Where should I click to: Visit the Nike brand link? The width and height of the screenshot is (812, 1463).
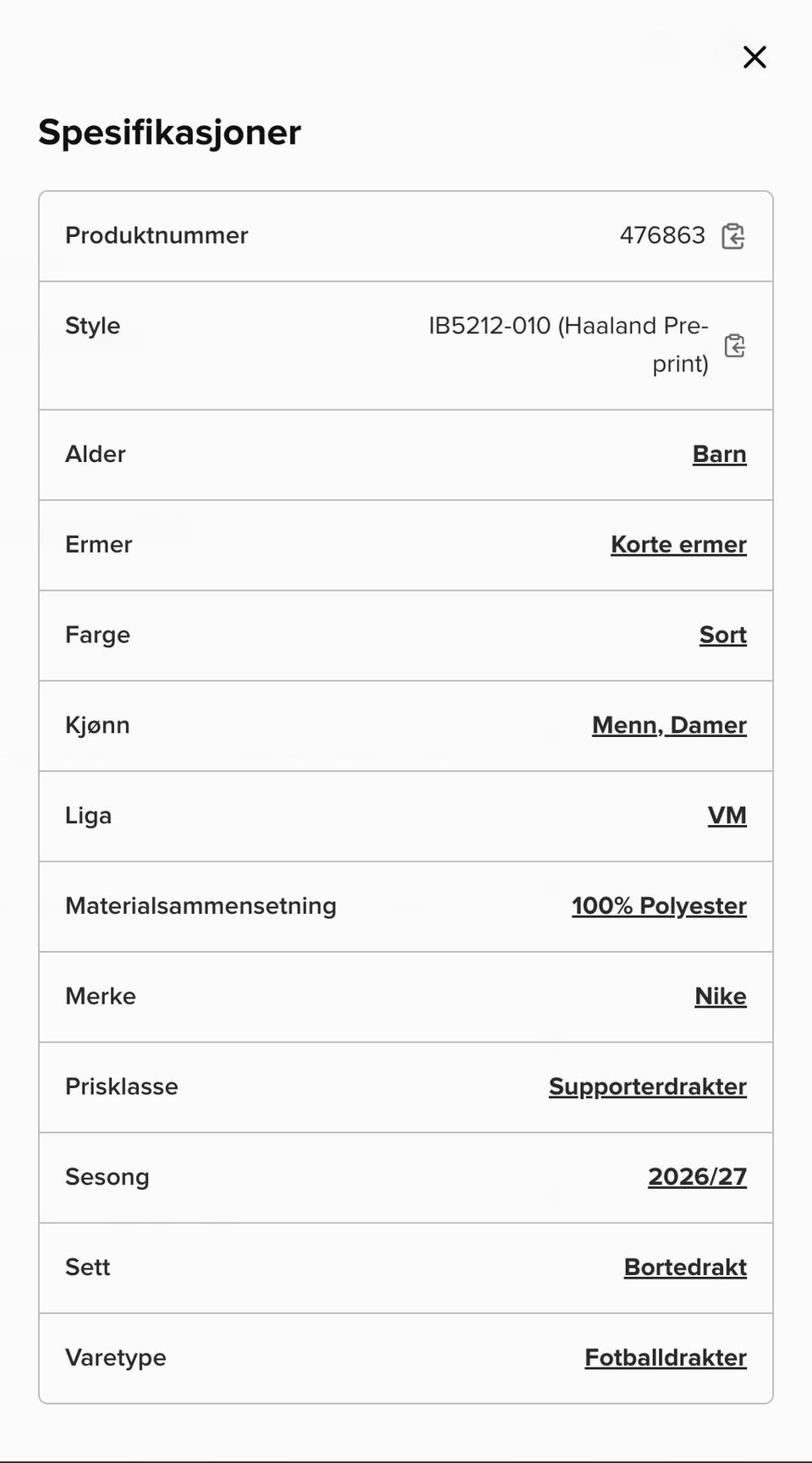[721, 996]
